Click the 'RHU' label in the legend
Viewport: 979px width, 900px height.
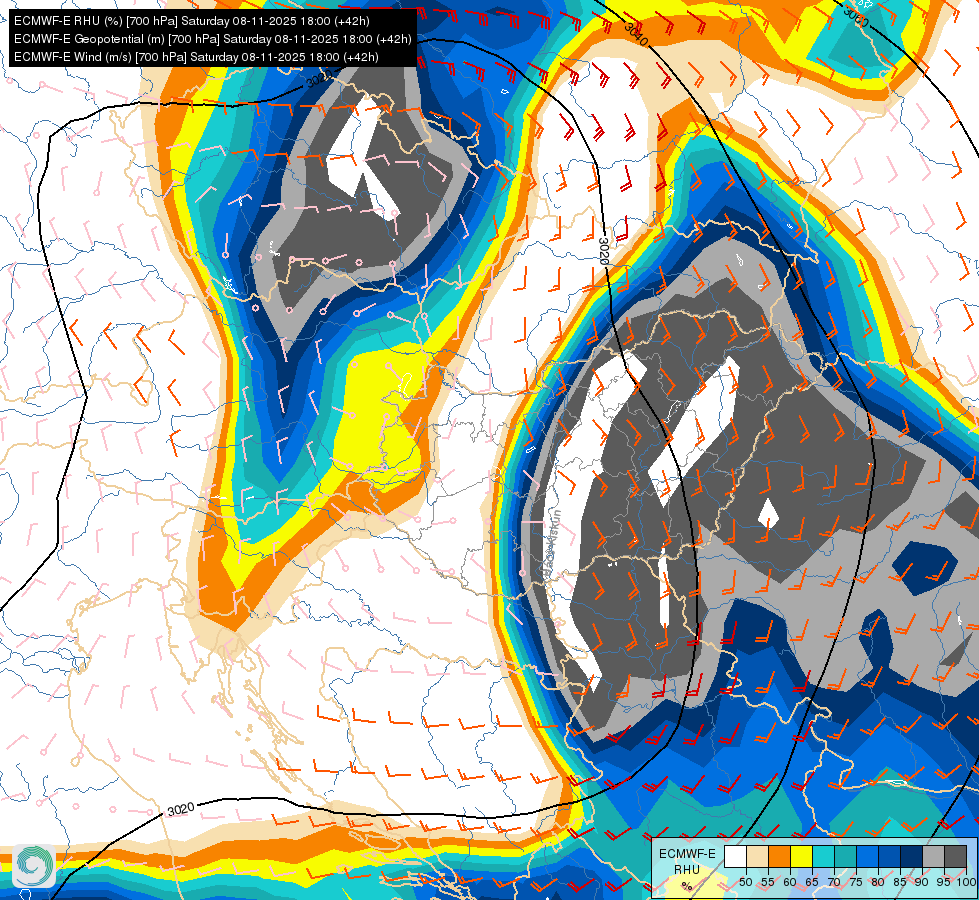click(x=687, y=869)
